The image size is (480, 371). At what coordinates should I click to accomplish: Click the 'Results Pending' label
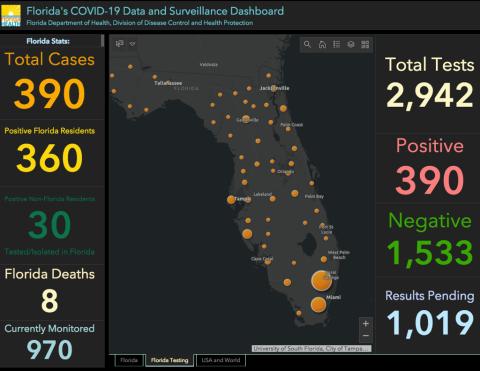[430, 296]
